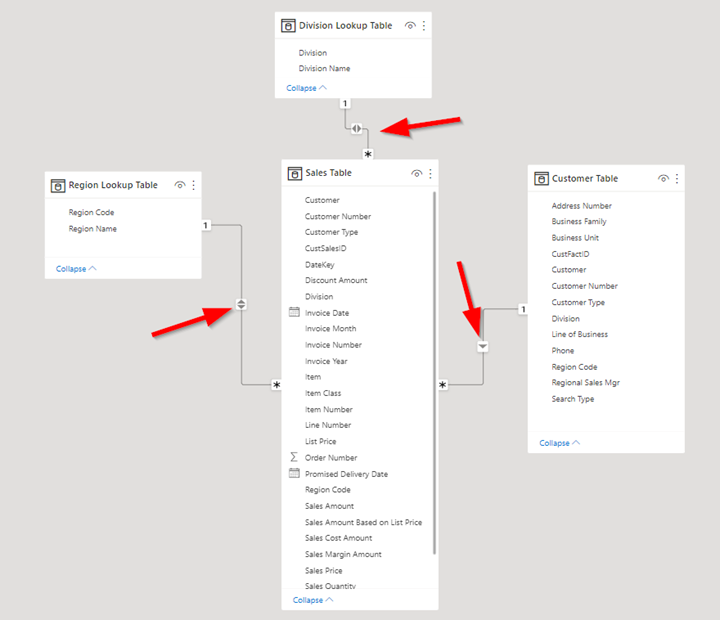Collapse the Customer Table

559,443
